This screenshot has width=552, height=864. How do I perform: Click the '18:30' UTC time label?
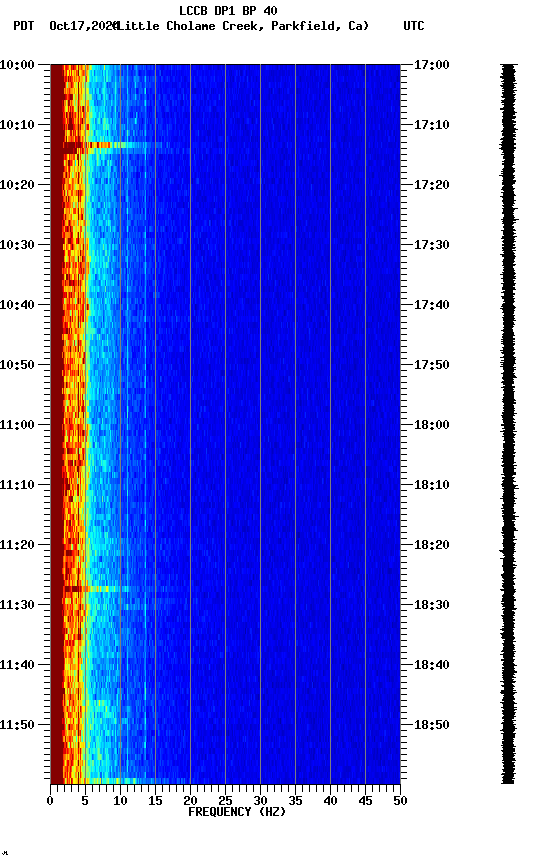[x=432, y=606]
